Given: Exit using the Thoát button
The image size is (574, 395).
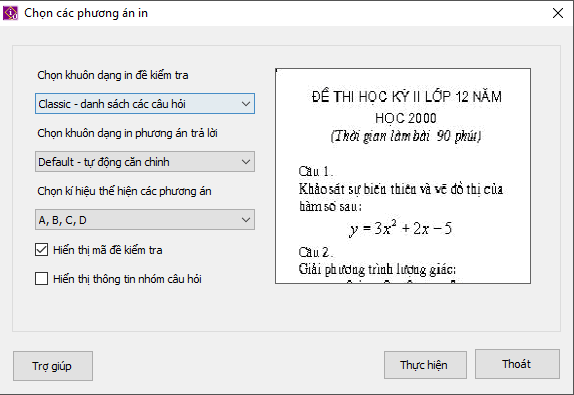Looking at the screenshot, I should (517, 364).
